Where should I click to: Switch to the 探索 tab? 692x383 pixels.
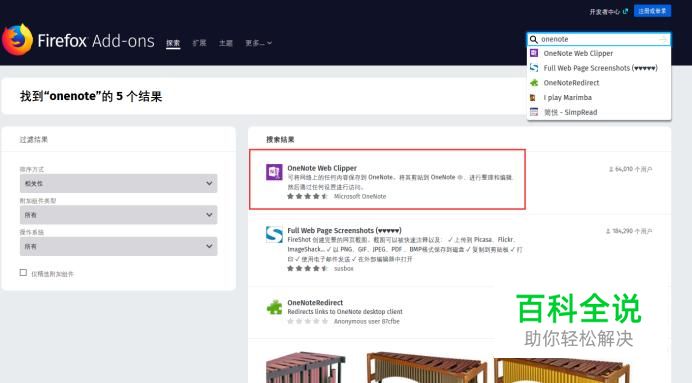[173, 43]
